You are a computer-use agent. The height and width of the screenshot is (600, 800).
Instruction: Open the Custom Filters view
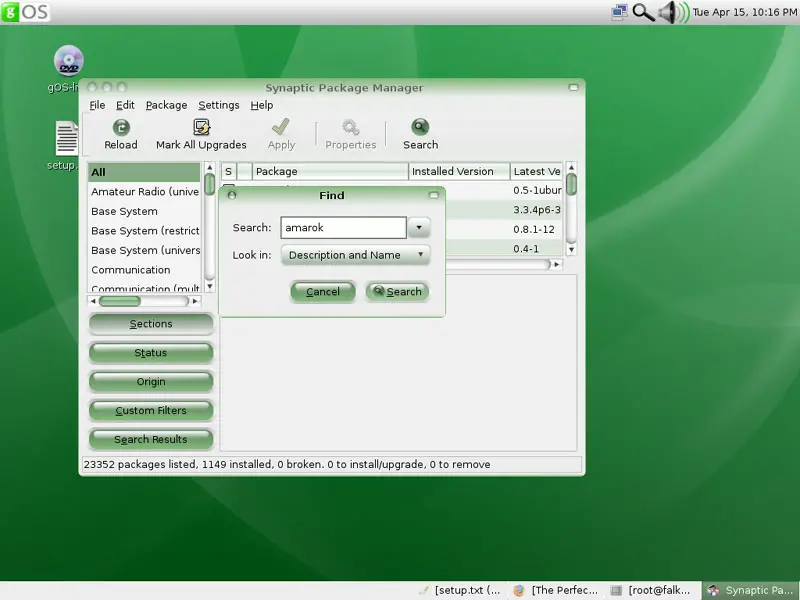[151, 411]
